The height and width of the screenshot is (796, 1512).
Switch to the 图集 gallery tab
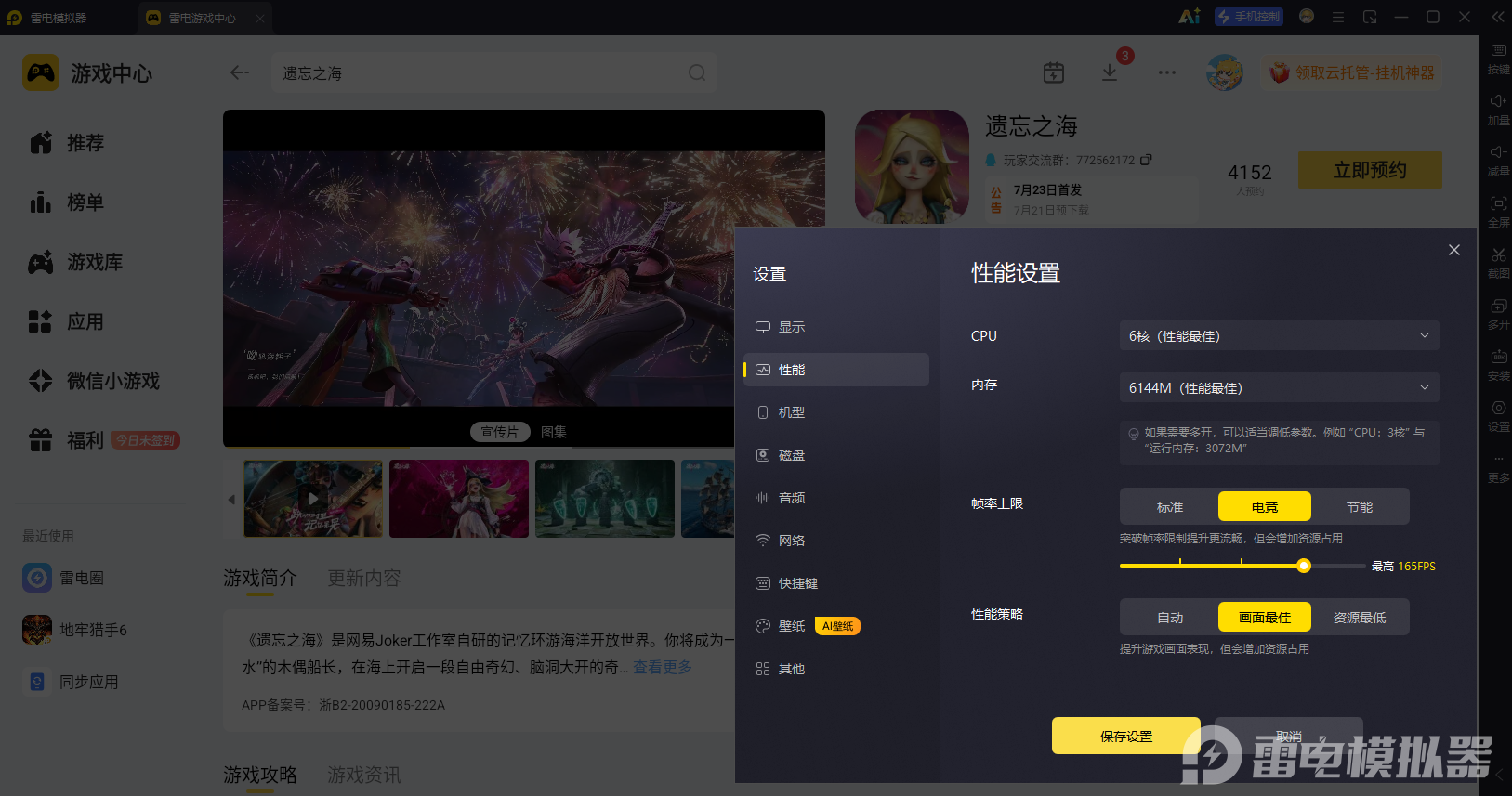tap(554, 432)
